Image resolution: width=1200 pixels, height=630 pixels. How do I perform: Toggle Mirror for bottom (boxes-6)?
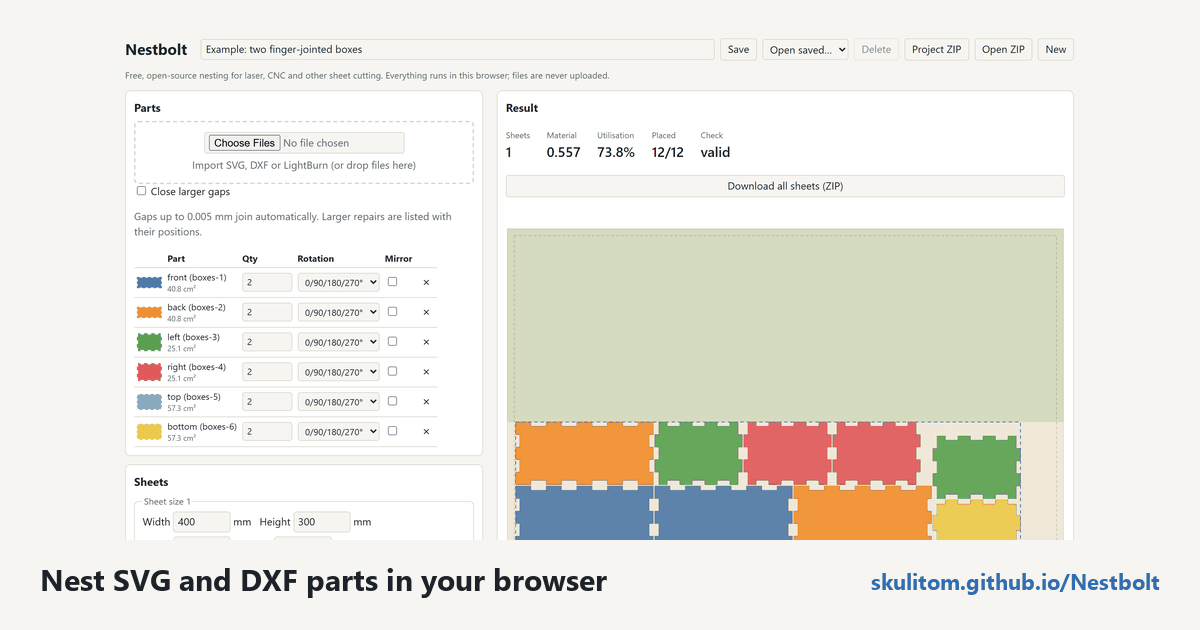pos(392,431)
